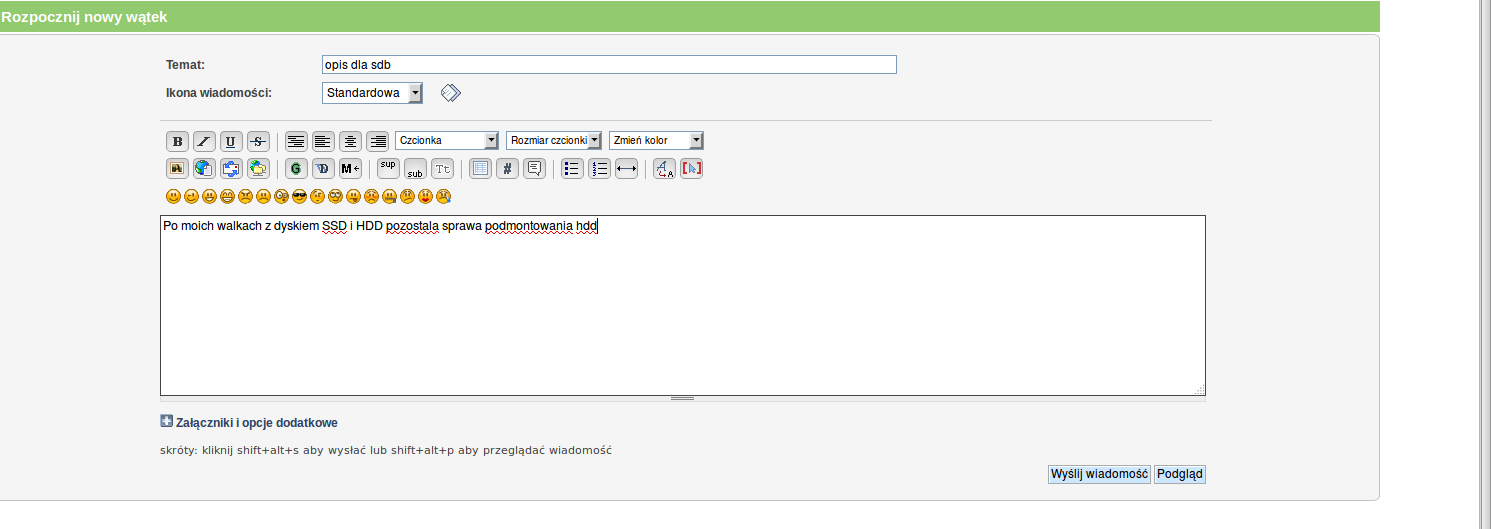Insert a hyperlink with globe-and-page icon
This screenshot has width=1491, height=529.
pos(204,169)
